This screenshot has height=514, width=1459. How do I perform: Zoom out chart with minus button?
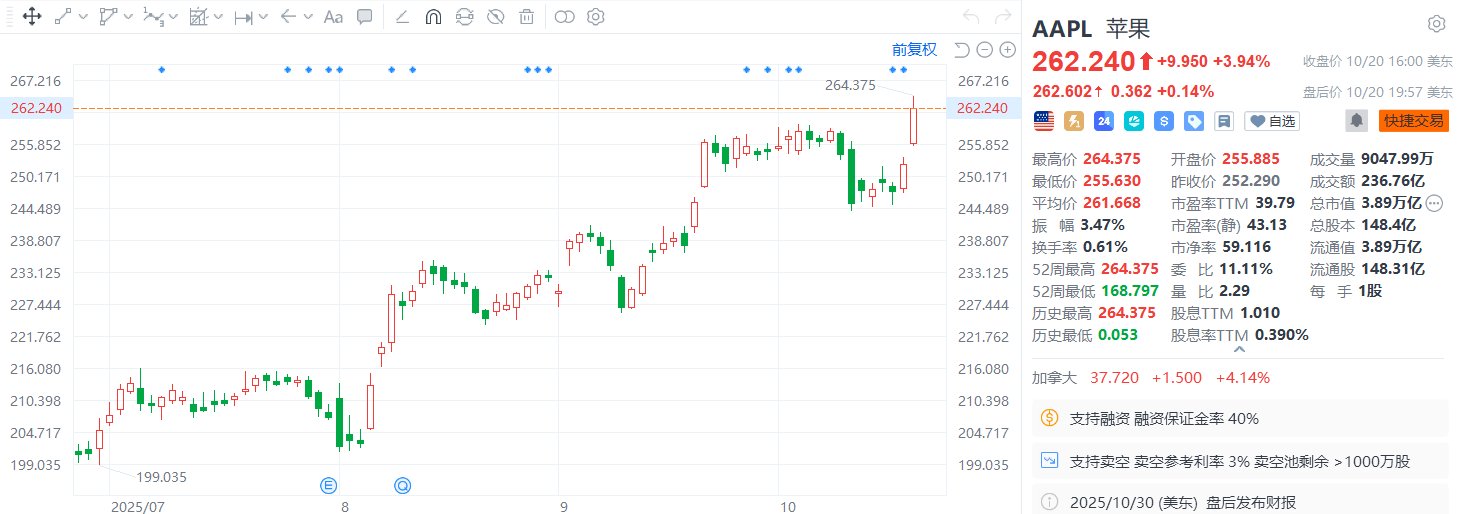click(x=984, y=50)
